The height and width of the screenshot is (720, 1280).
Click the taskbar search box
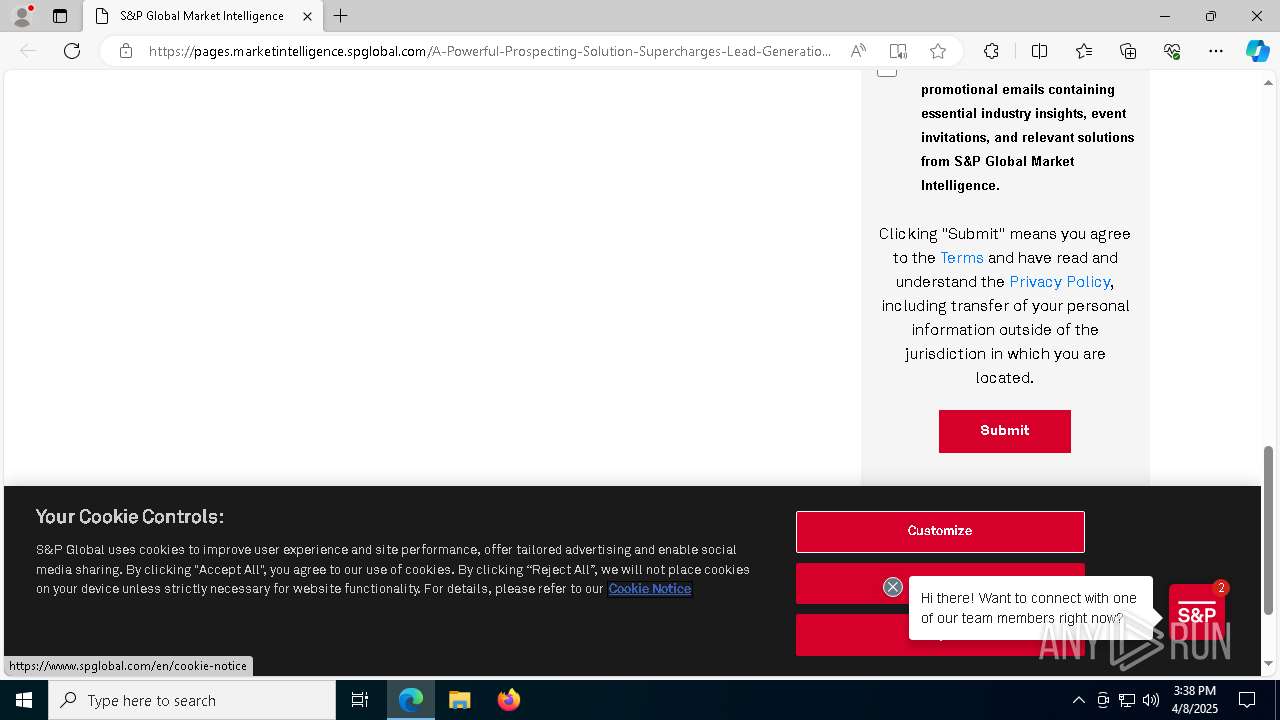[x=192, y=700]
